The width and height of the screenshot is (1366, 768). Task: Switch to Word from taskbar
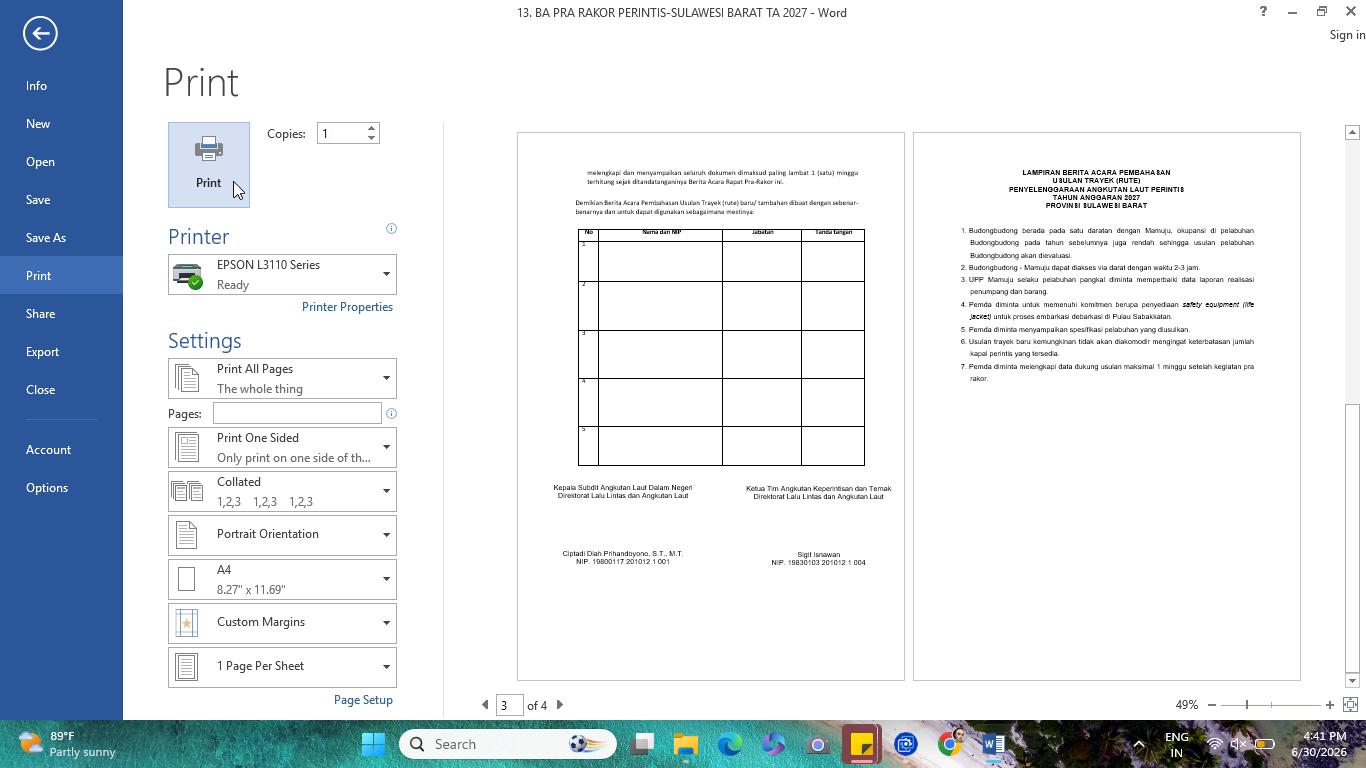tap(993, 744)
